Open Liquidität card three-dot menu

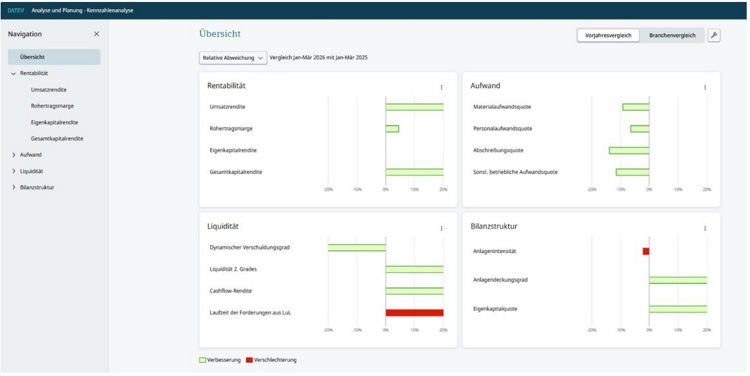pyautogui.click(x=441, y=228)
